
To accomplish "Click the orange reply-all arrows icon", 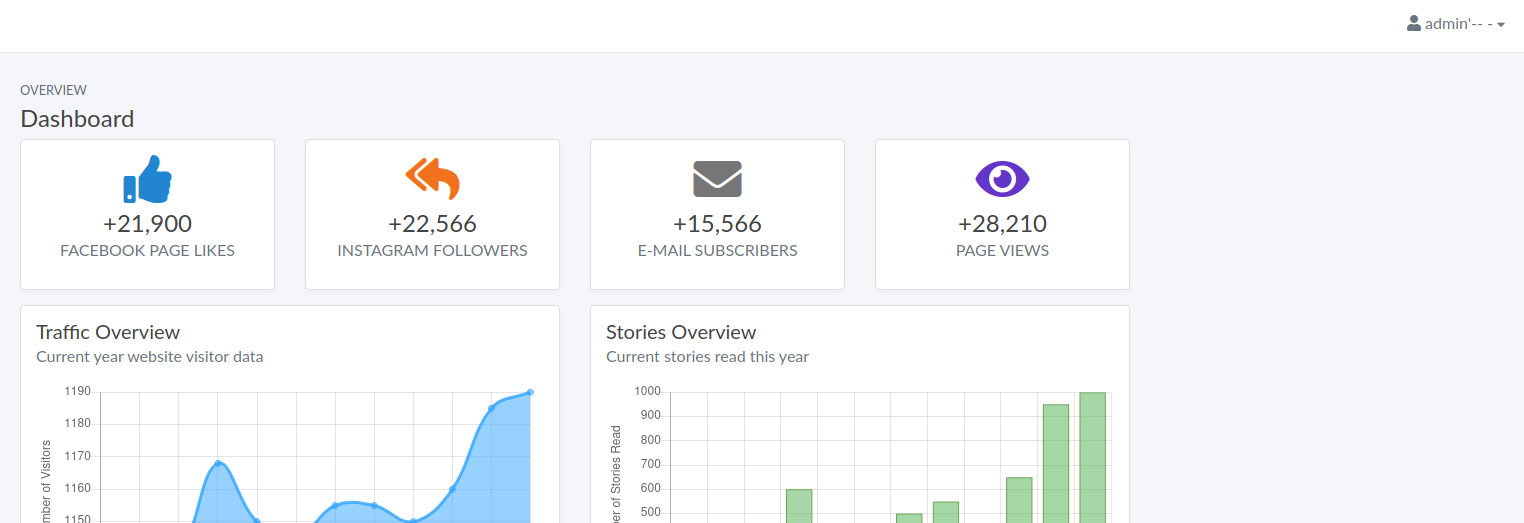I will pyautogui.click(x=432, y=178).
